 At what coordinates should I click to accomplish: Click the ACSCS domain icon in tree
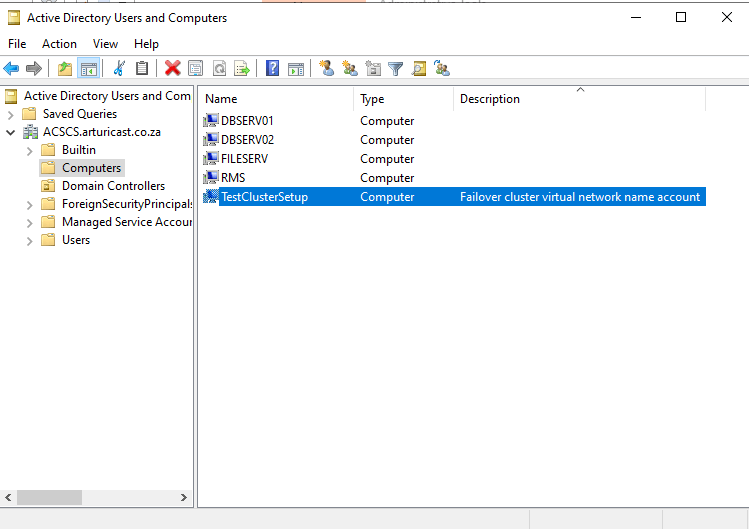pyautogui.click(x=31, y=132)
